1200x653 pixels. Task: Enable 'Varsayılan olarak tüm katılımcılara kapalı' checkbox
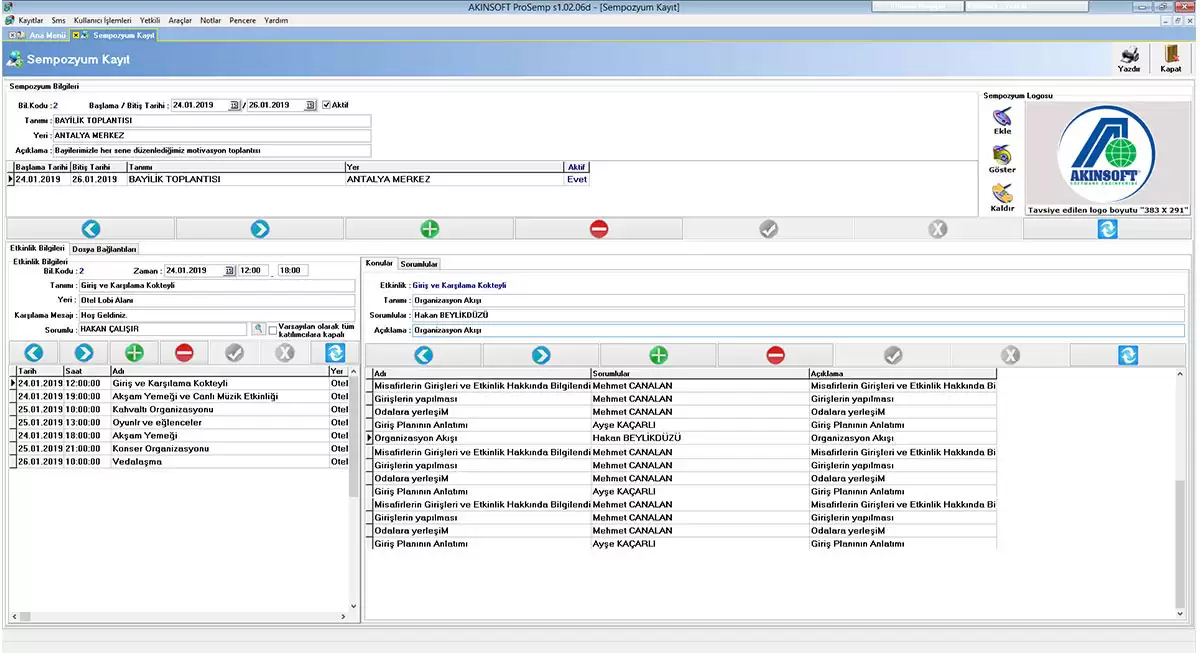coord(273,329)
